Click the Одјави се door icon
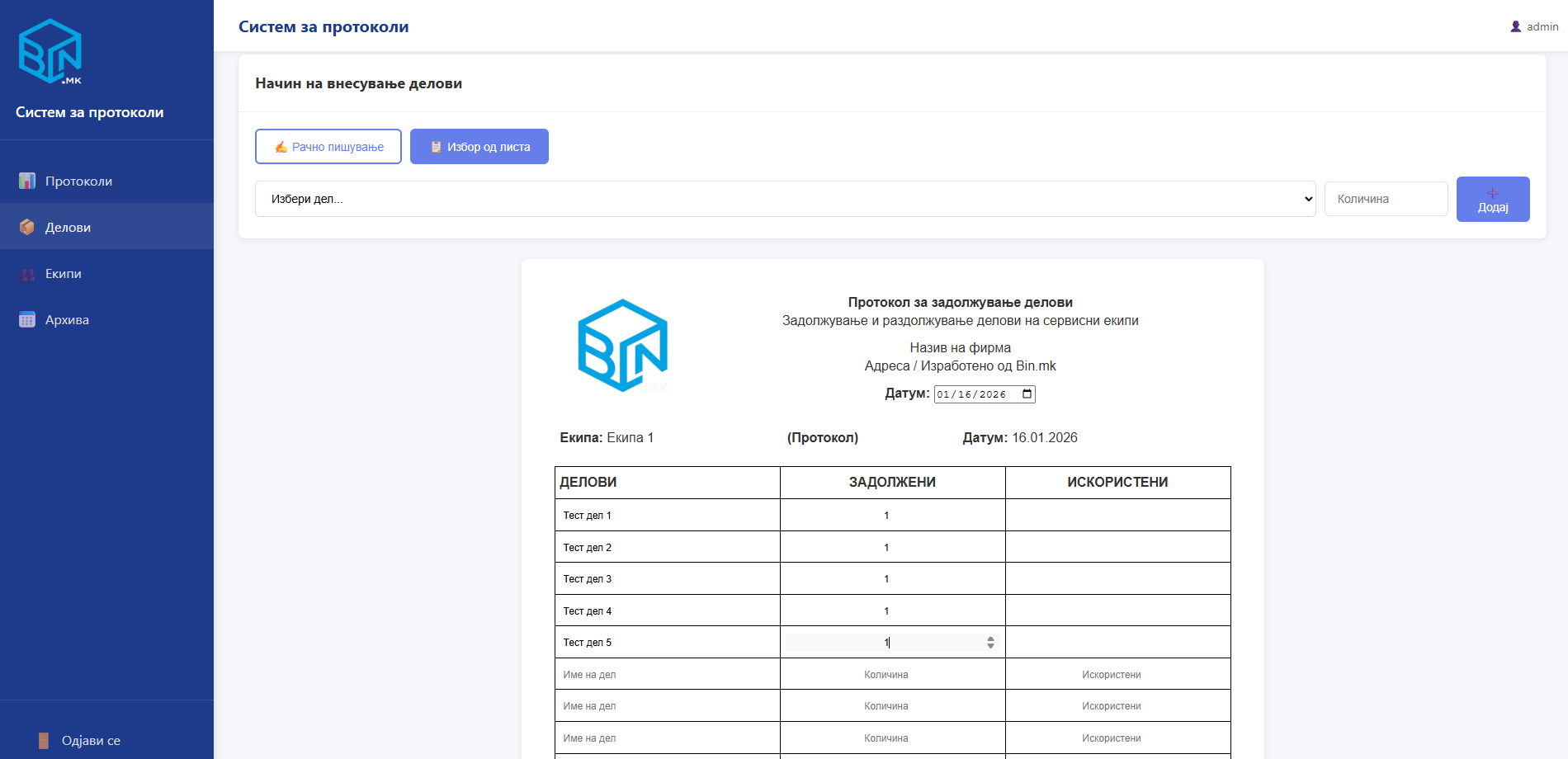 tap(44, 740)
